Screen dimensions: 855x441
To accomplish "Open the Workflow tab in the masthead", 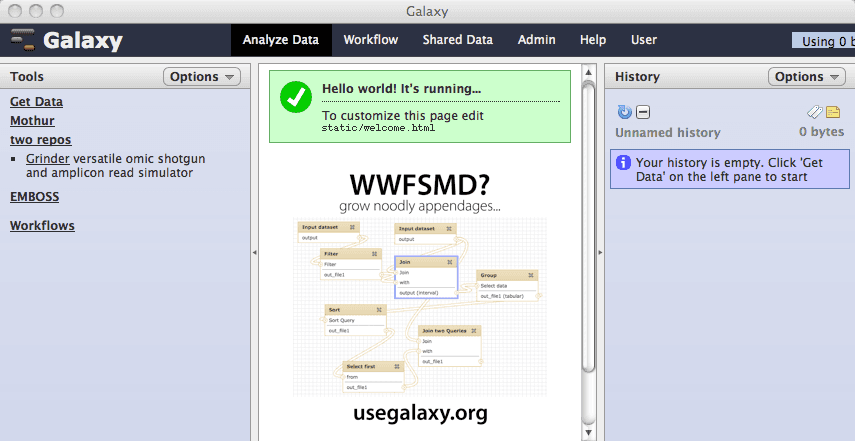I will (x=370, y=40).
